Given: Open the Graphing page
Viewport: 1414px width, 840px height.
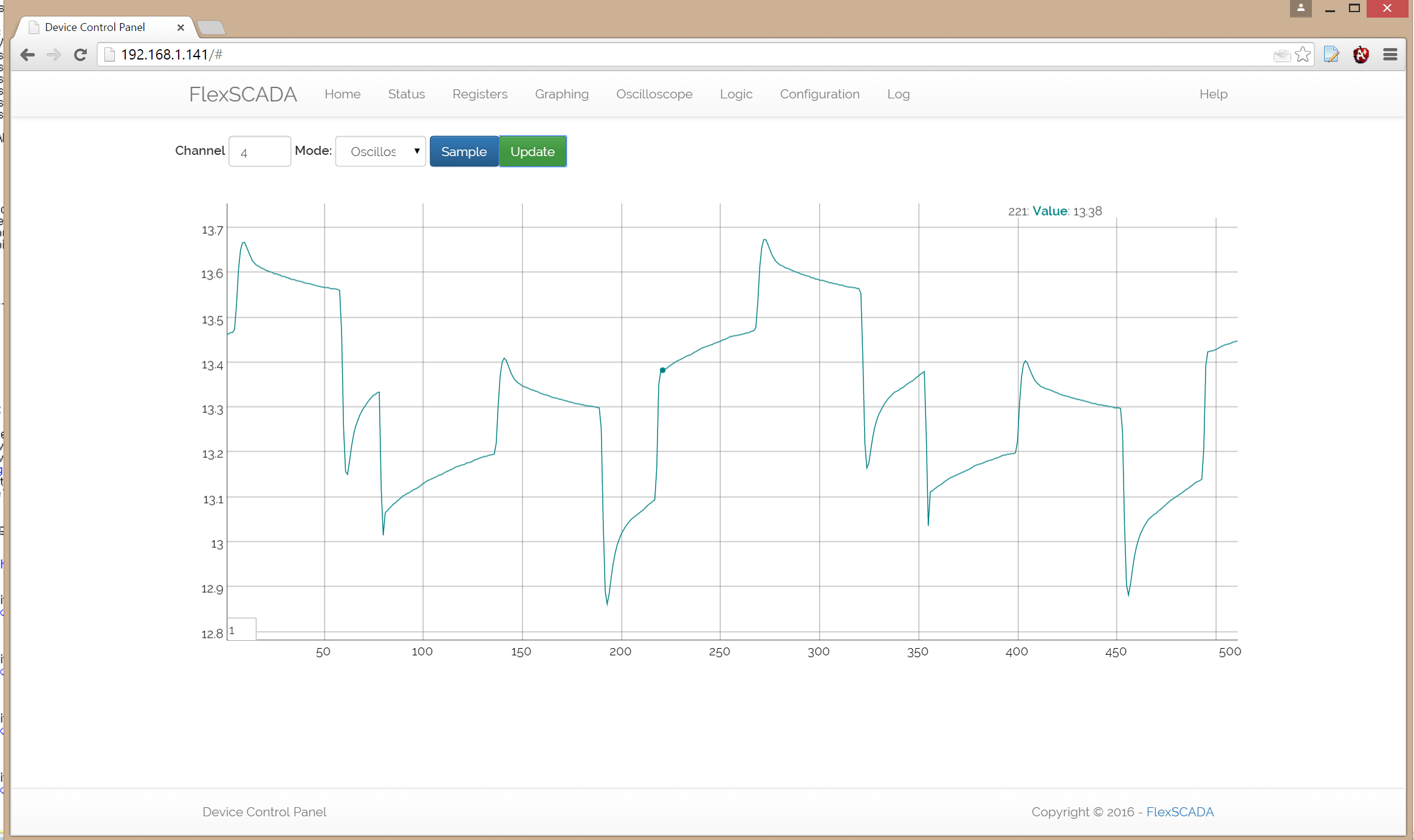Looking at the screenshot, I should 562,94.
